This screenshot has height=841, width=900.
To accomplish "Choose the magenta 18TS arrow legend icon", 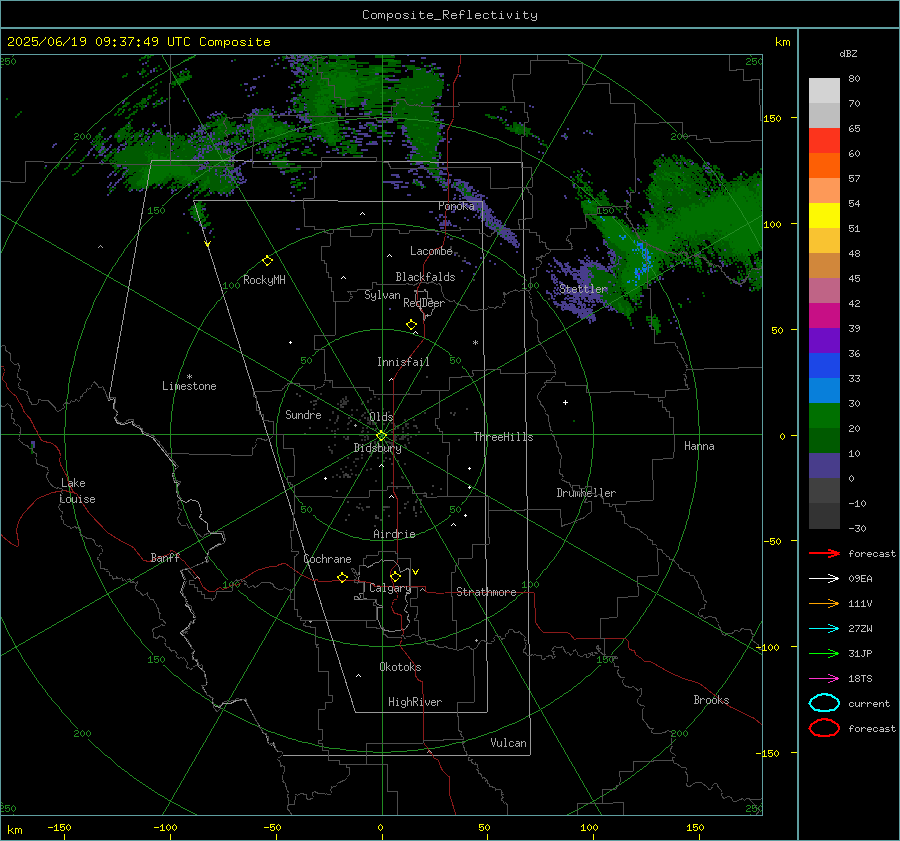I will pyautogui.click(x=824, y=679).
